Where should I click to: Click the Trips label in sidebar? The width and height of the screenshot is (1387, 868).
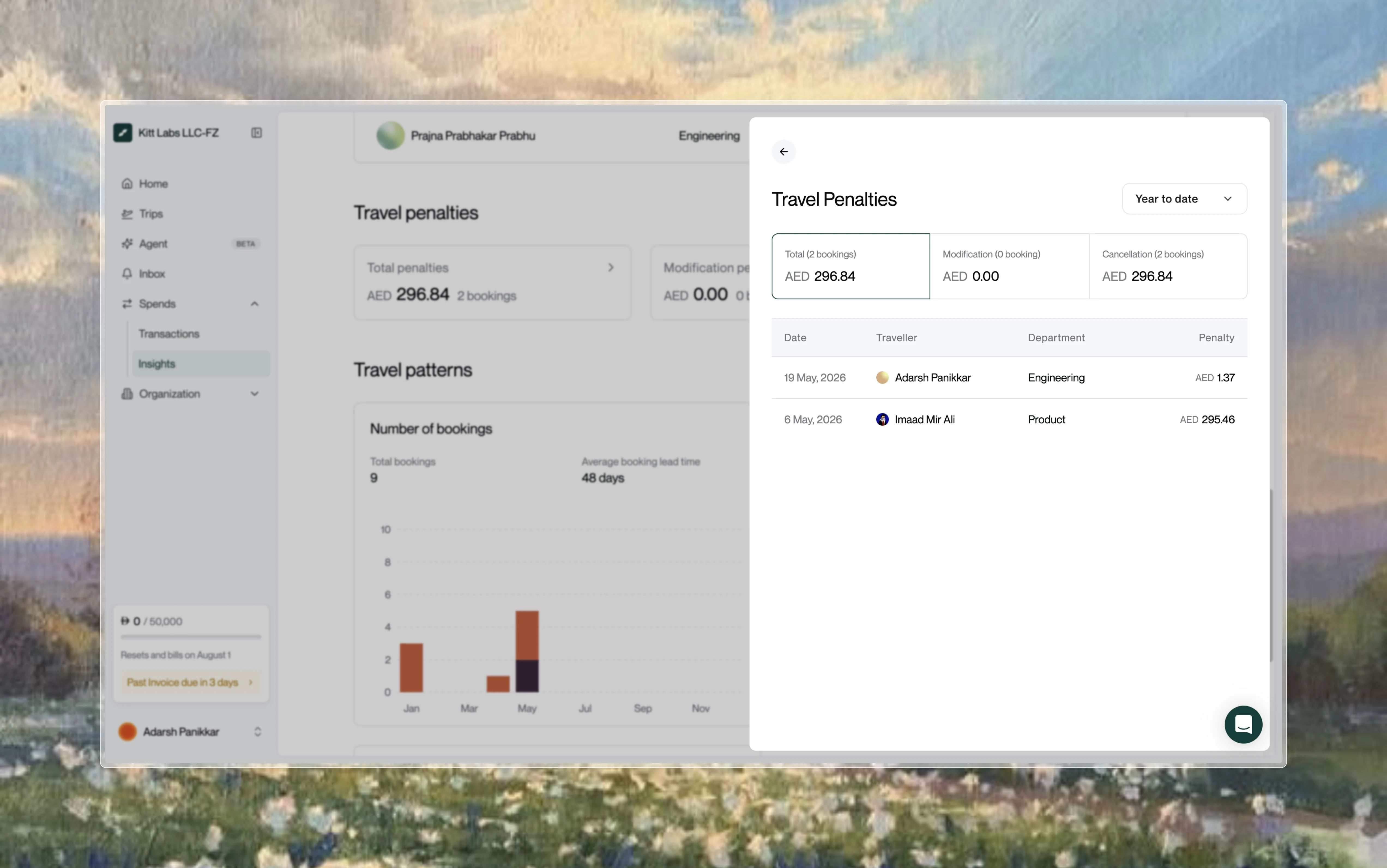tap(151, 213)
